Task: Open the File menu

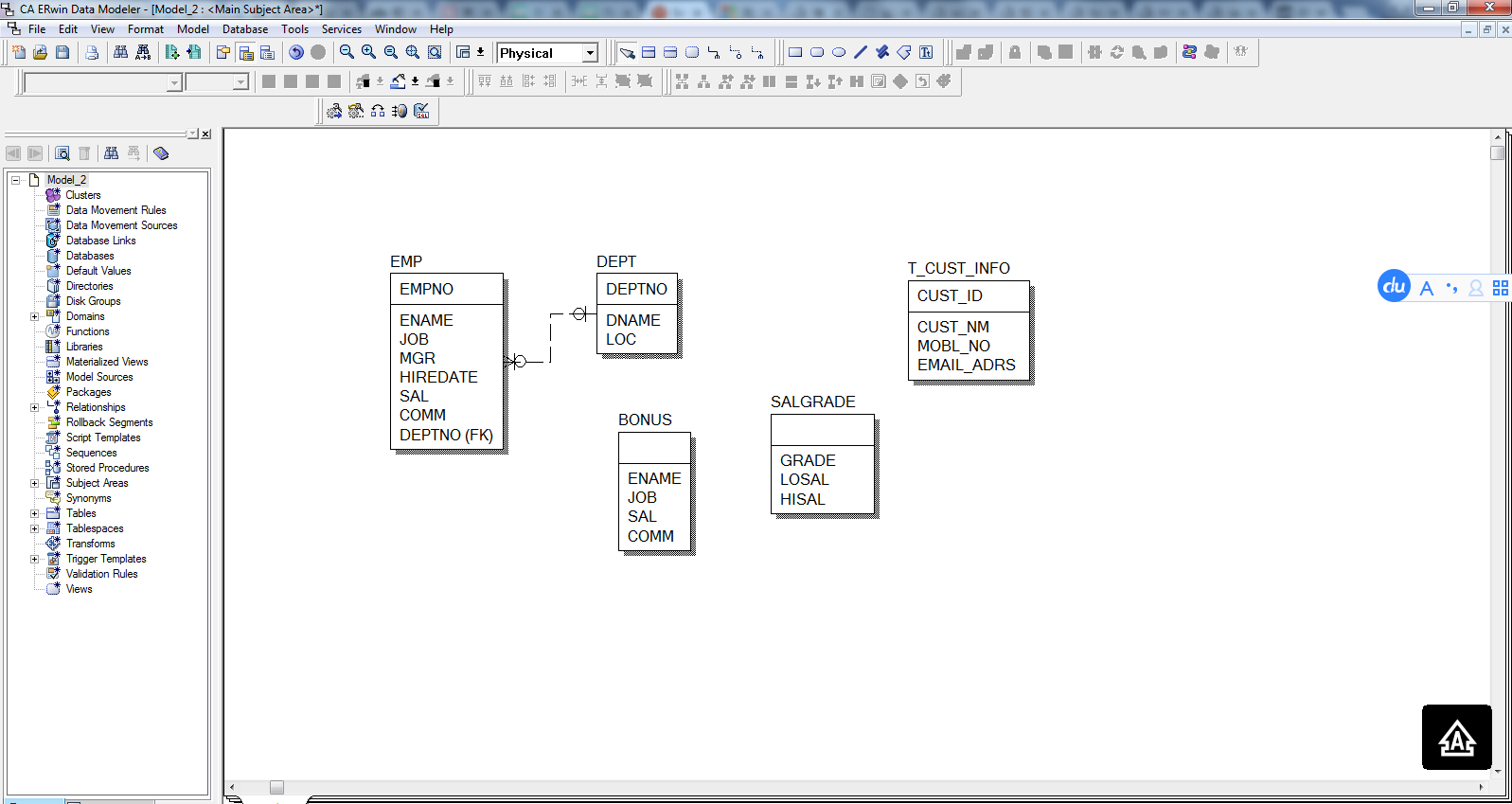Action: pos(37,29)
